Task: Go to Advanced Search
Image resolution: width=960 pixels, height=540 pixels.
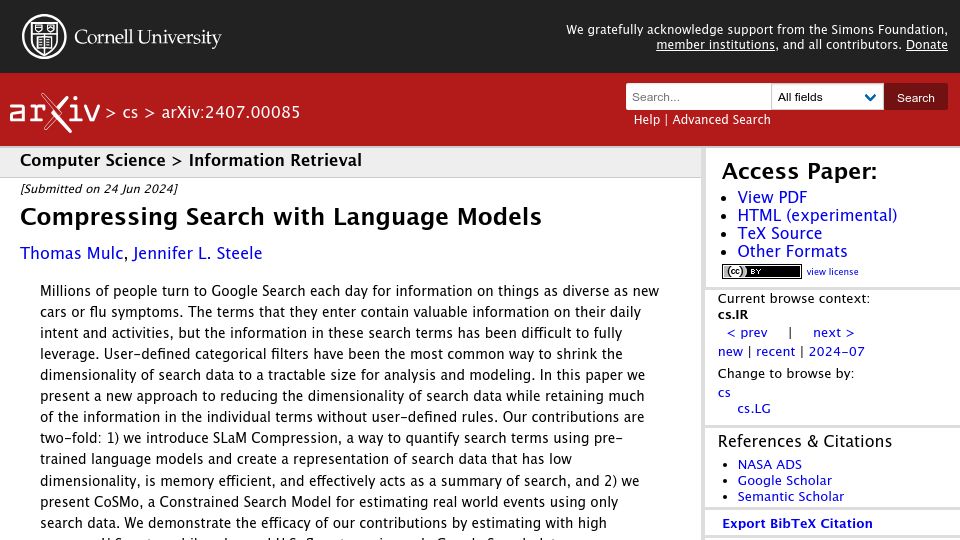Action: point(721,119)
